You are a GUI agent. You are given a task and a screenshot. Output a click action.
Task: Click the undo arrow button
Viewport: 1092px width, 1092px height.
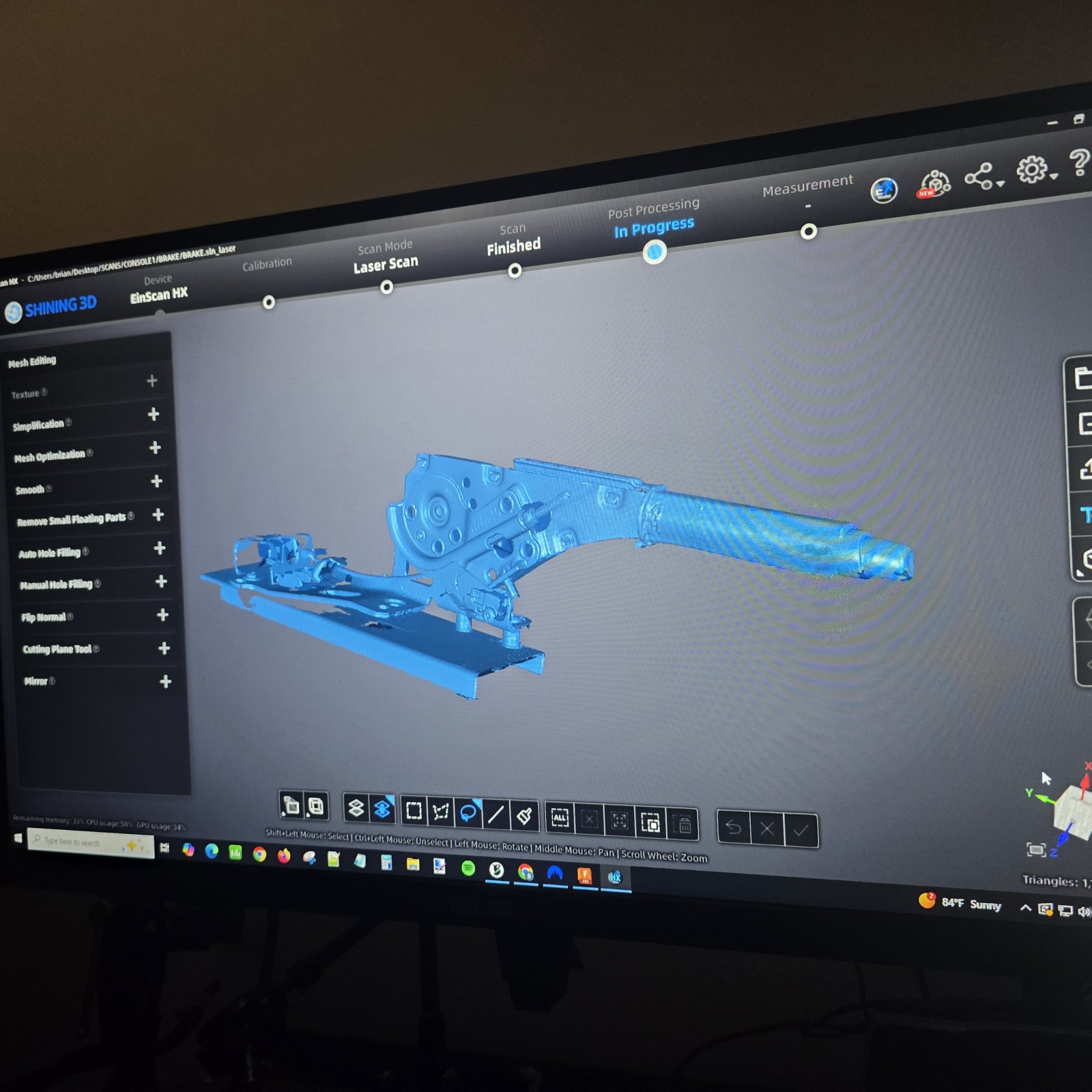734,828
